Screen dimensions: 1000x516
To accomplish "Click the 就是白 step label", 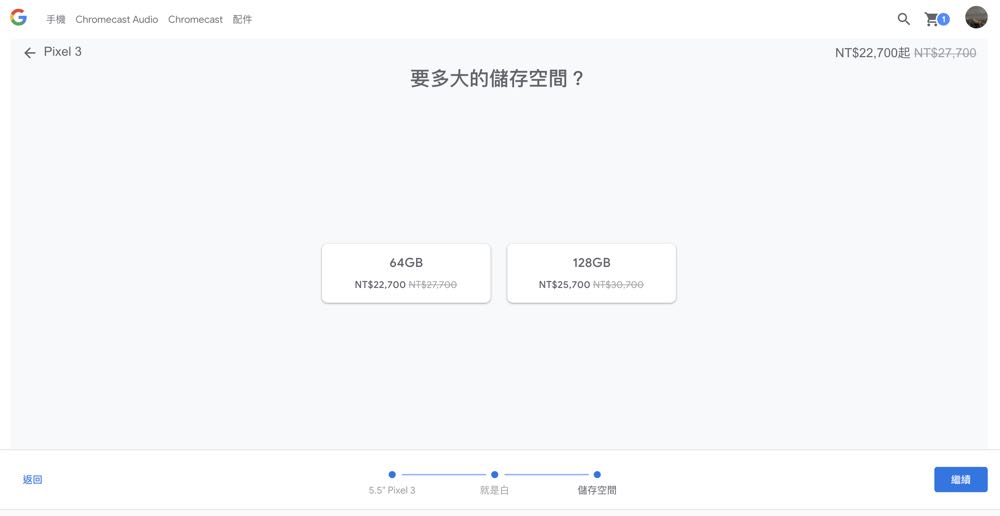I will [x=494, y=490].
